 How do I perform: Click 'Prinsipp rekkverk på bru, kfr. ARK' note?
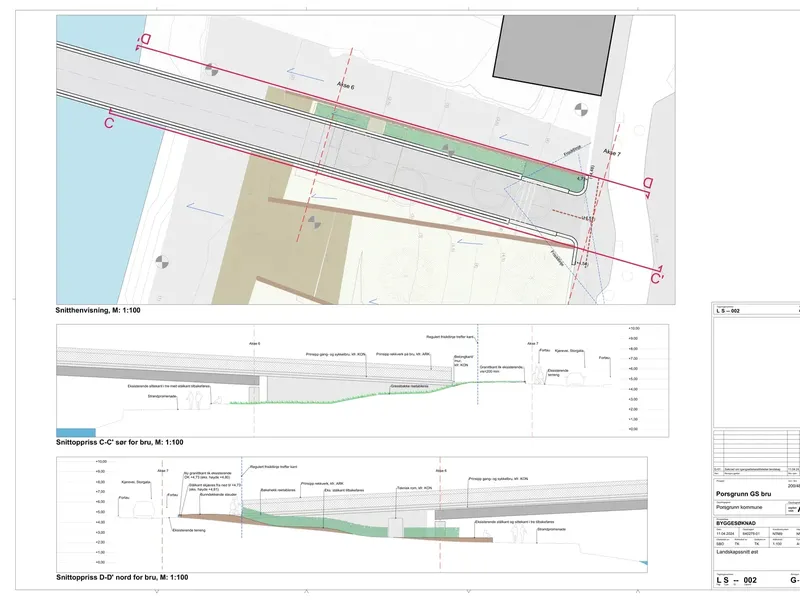[x=401, y=354]
